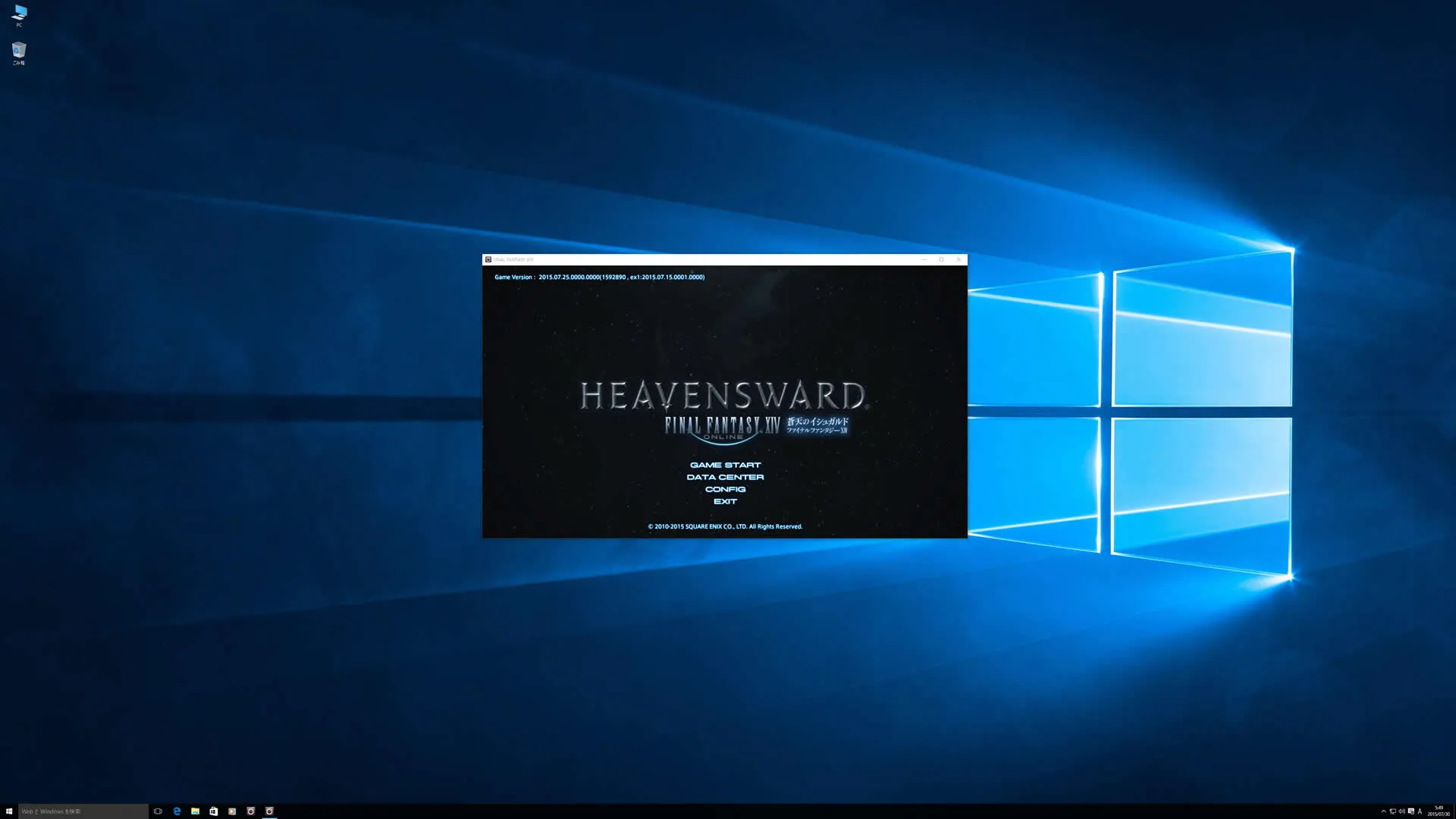Open the taskbar clock and date
The image size is (1456, 819).
pyautogui.click(x=1439, y=811)
